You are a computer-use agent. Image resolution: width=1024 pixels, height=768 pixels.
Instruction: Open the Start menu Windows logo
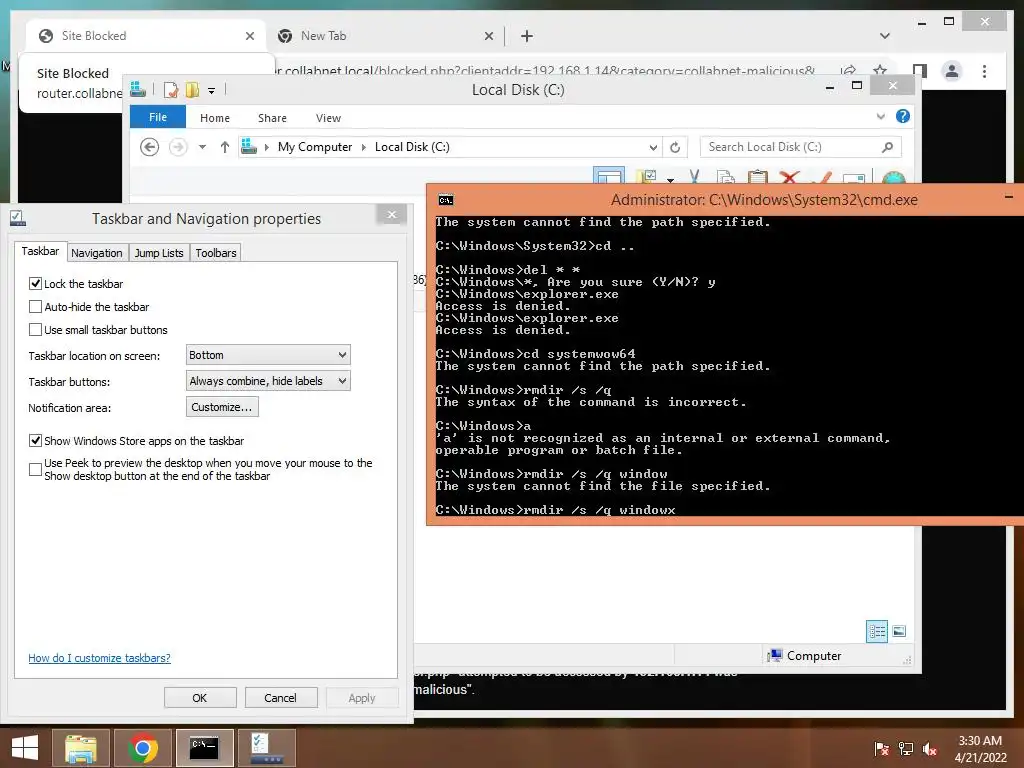(25, 748)
